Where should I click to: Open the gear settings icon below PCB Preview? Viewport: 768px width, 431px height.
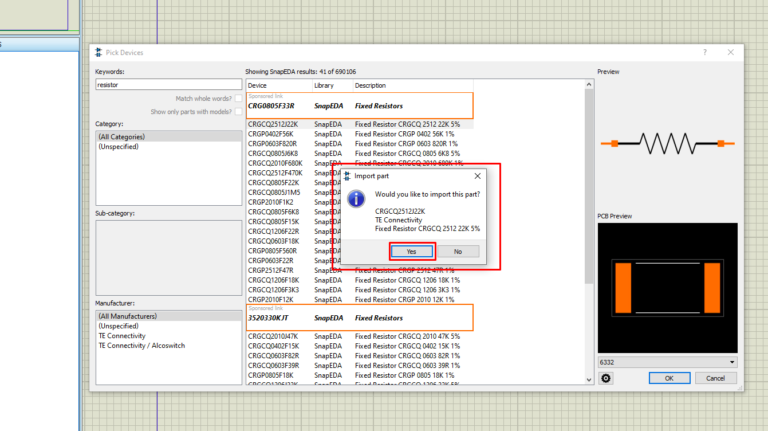point(606,378)
